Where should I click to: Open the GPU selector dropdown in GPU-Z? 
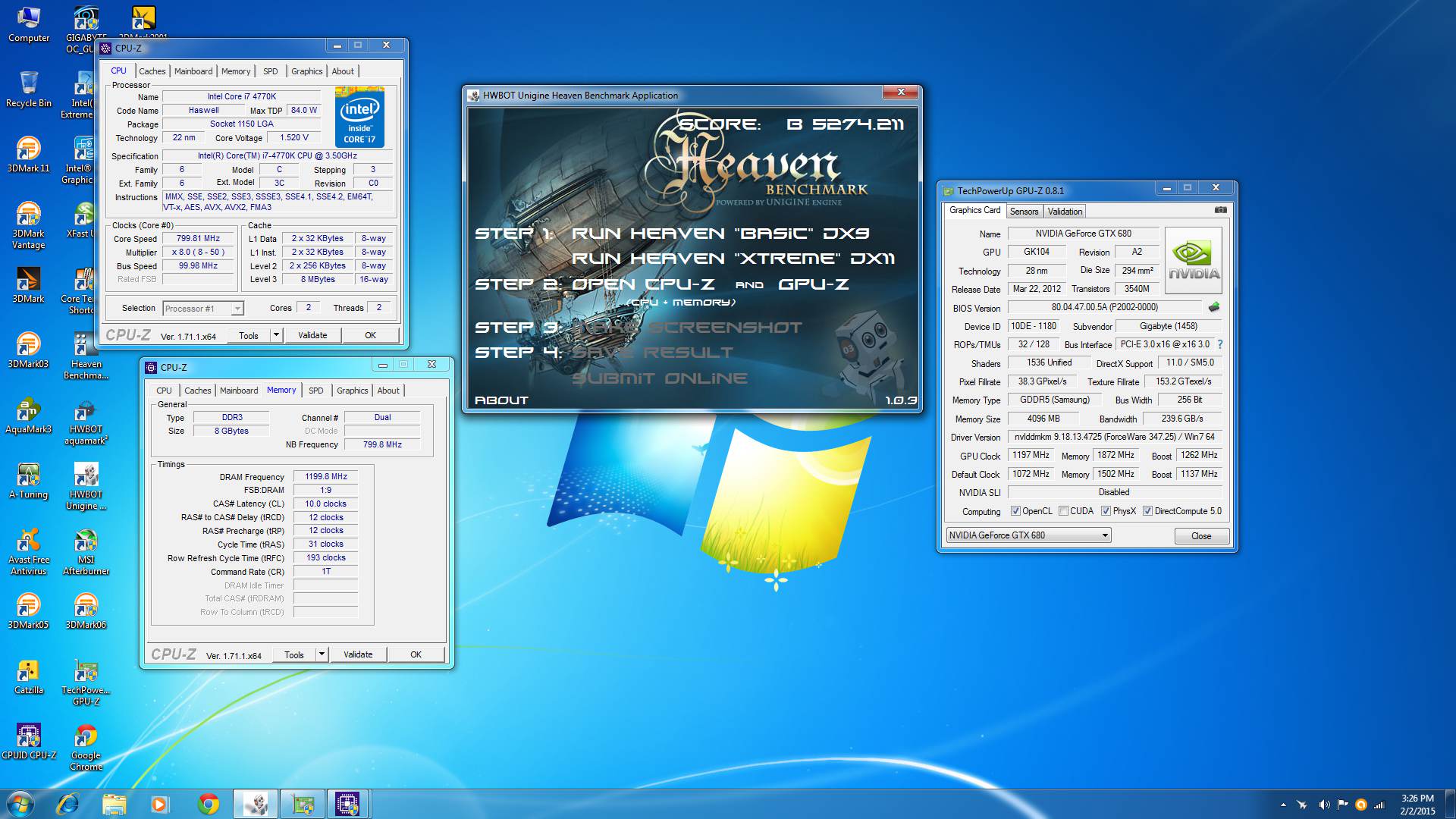point(1028,535)
